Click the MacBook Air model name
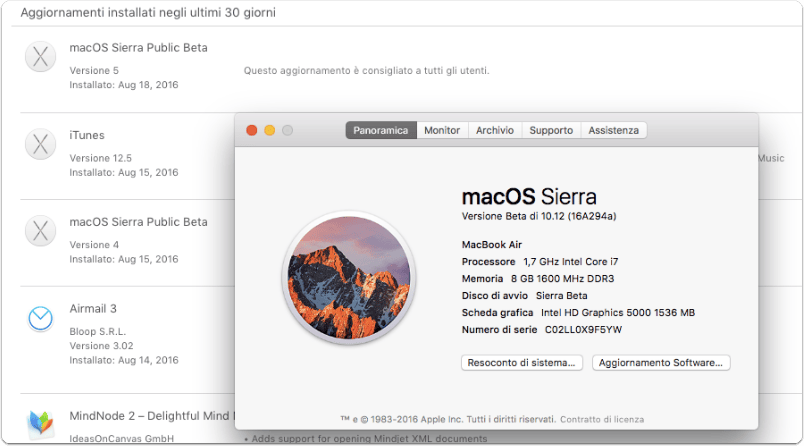The height and width of the screenshot is (446, 804). click(x=492, y=245)
